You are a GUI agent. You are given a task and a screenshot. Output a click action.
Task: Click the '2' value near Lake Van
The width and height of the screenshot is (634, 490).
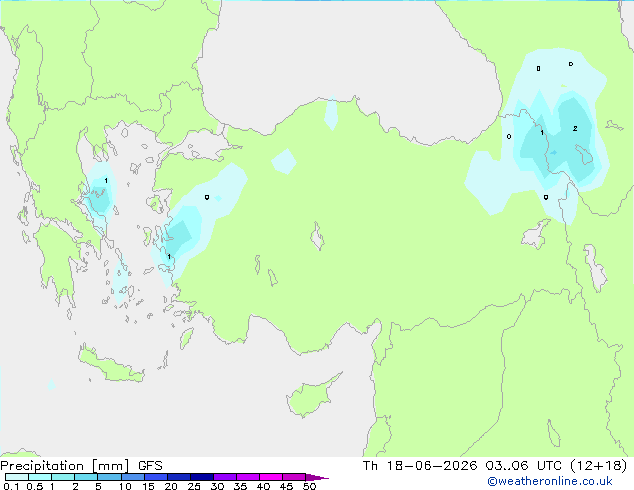[x=575, y=129]
